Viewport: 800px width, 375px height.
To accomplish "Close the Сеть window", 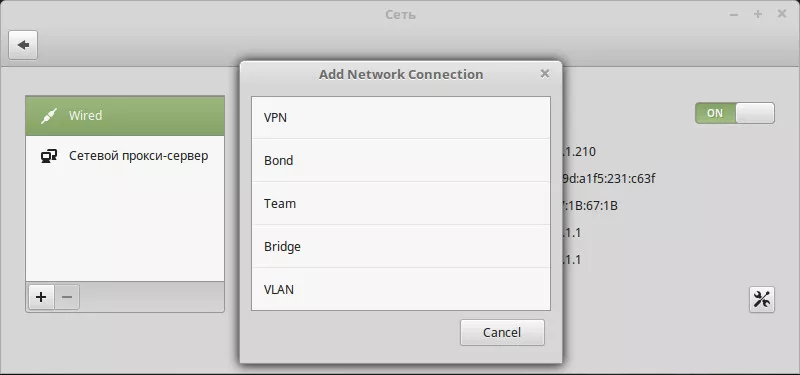I will [x=782, y=14].
